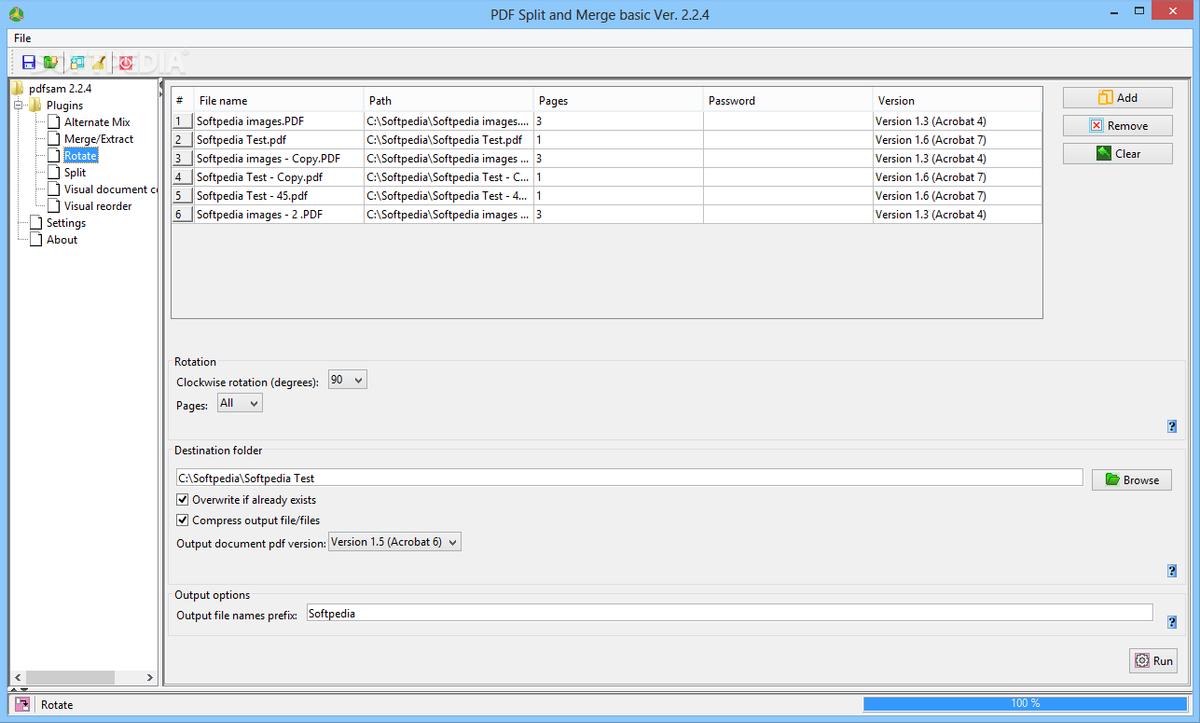
Task: Click the blue floppy disk Save icon
Action: pyautogui.click(x=28, y=62)
